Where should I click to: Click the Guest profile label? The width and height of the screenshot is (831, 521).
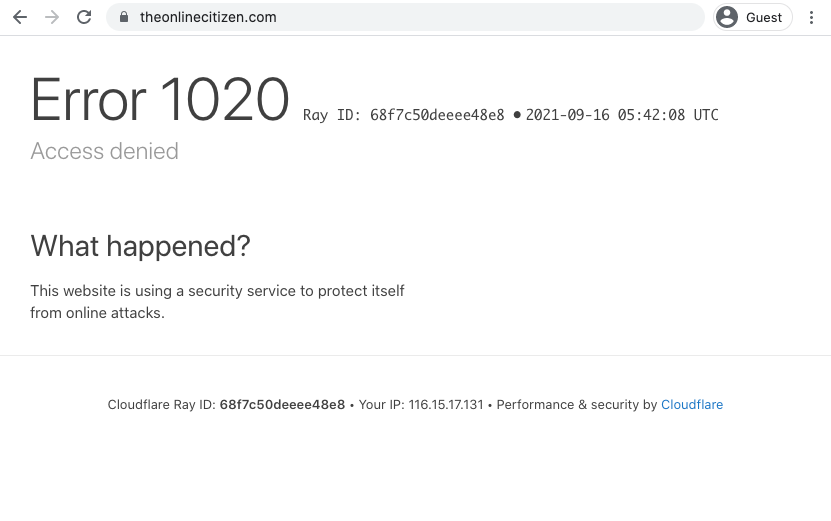tap(764, 17)
